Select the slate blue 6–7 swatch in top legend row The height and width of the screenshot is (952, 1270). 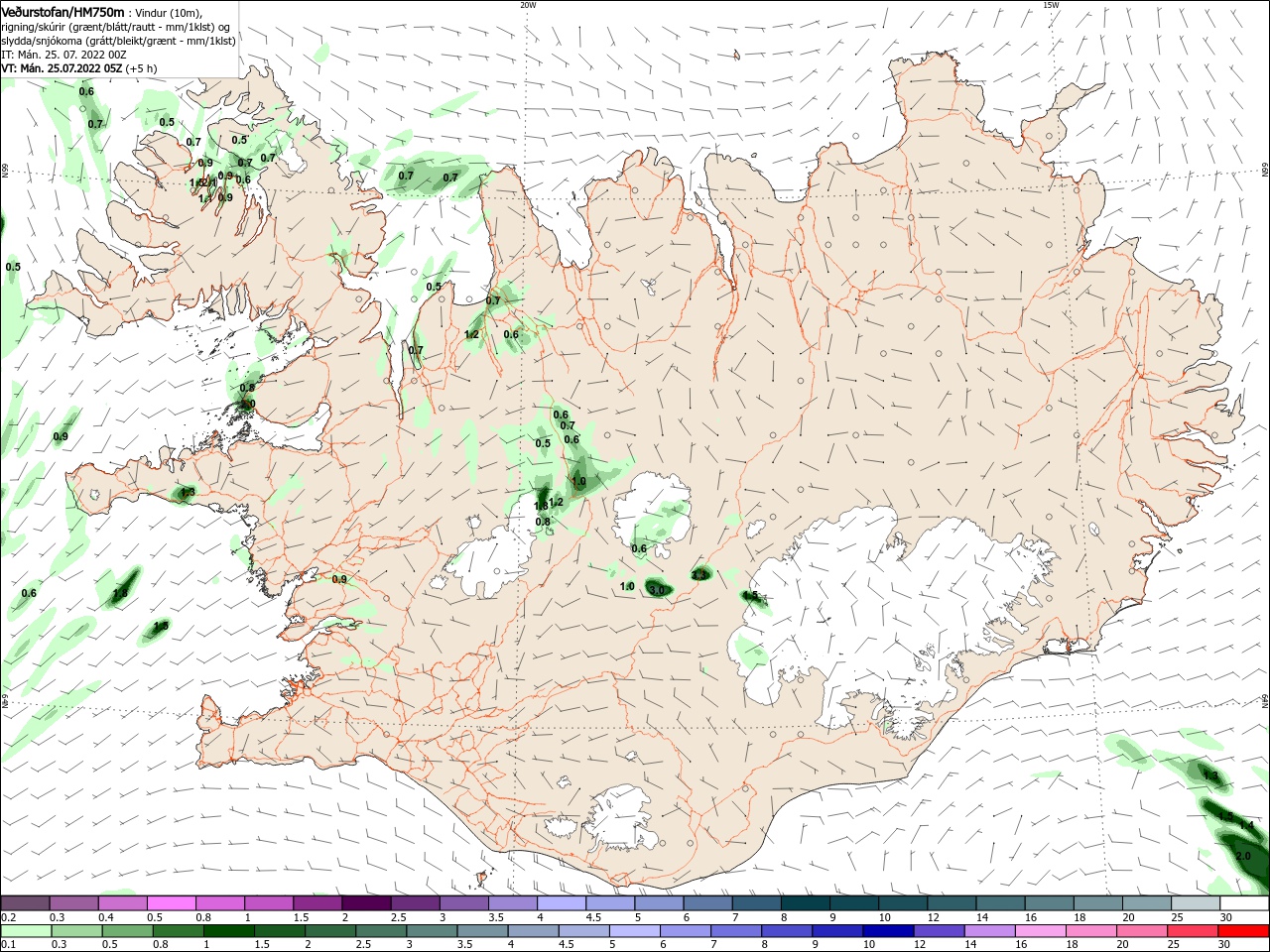tap(708, 903)
